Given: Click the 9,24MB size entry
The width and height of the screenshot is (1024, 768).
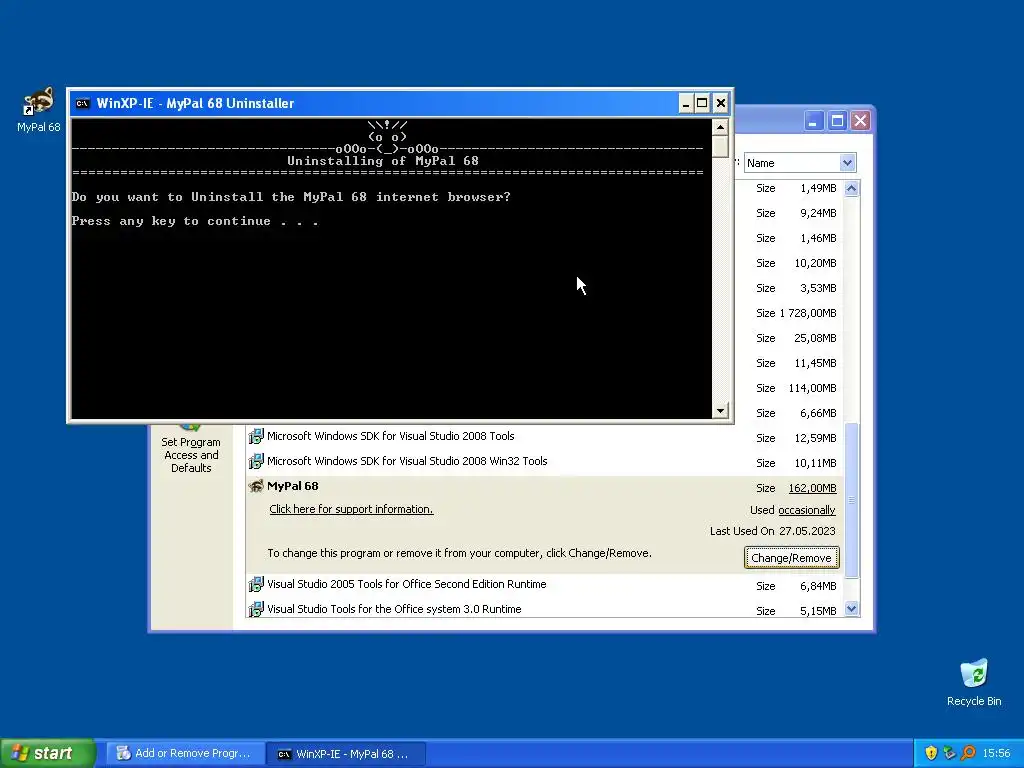Looking at the screenshot, I should coord(818,213).
